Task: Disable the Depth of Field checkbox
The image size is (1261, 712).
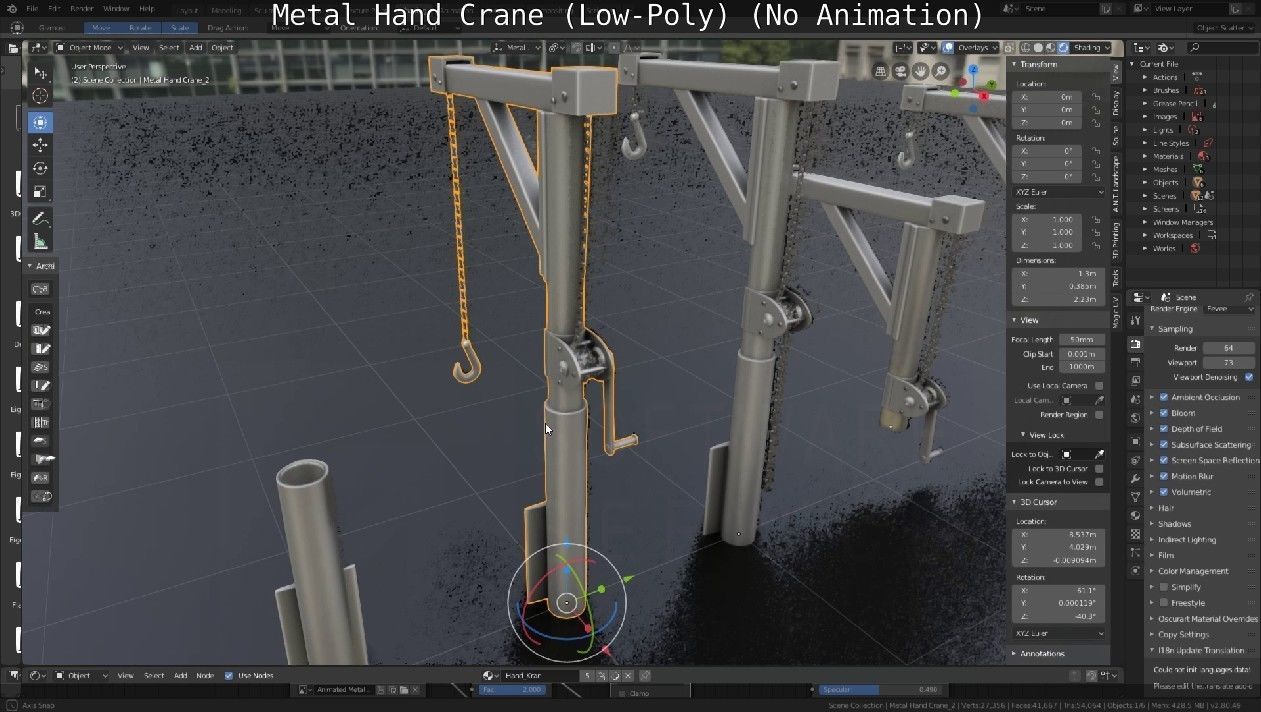Action: [1164, 429]
